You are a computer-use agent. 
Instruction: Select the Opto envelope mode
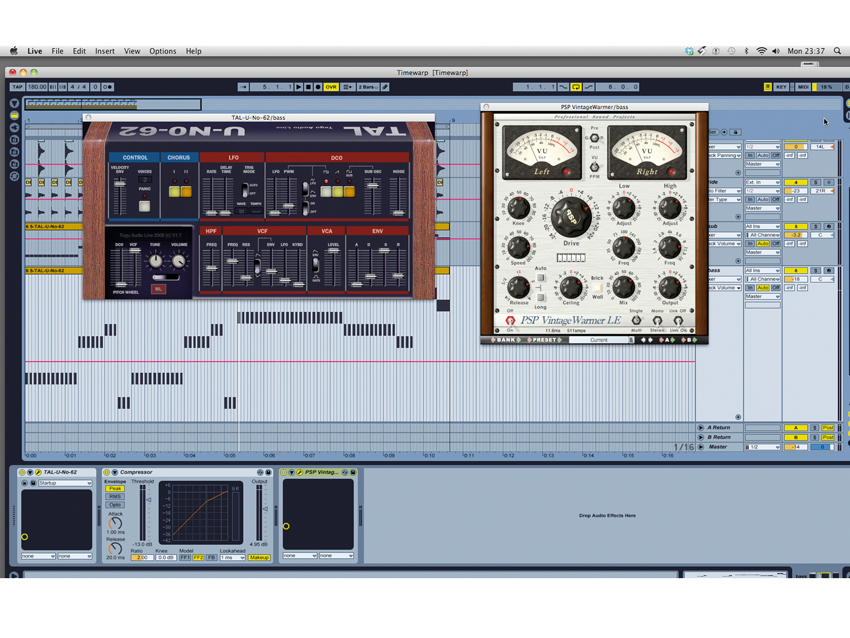click(115, 505)
